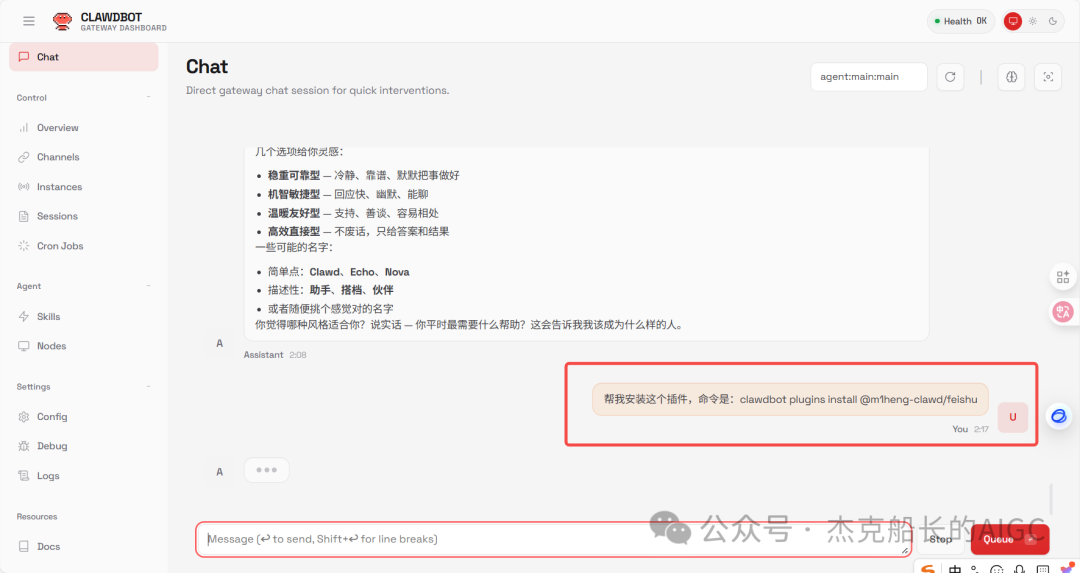Click the floating grid-plus widget icon
Image resolution: width=1080 pixels, height=573 pixels.
point(1063,277)
